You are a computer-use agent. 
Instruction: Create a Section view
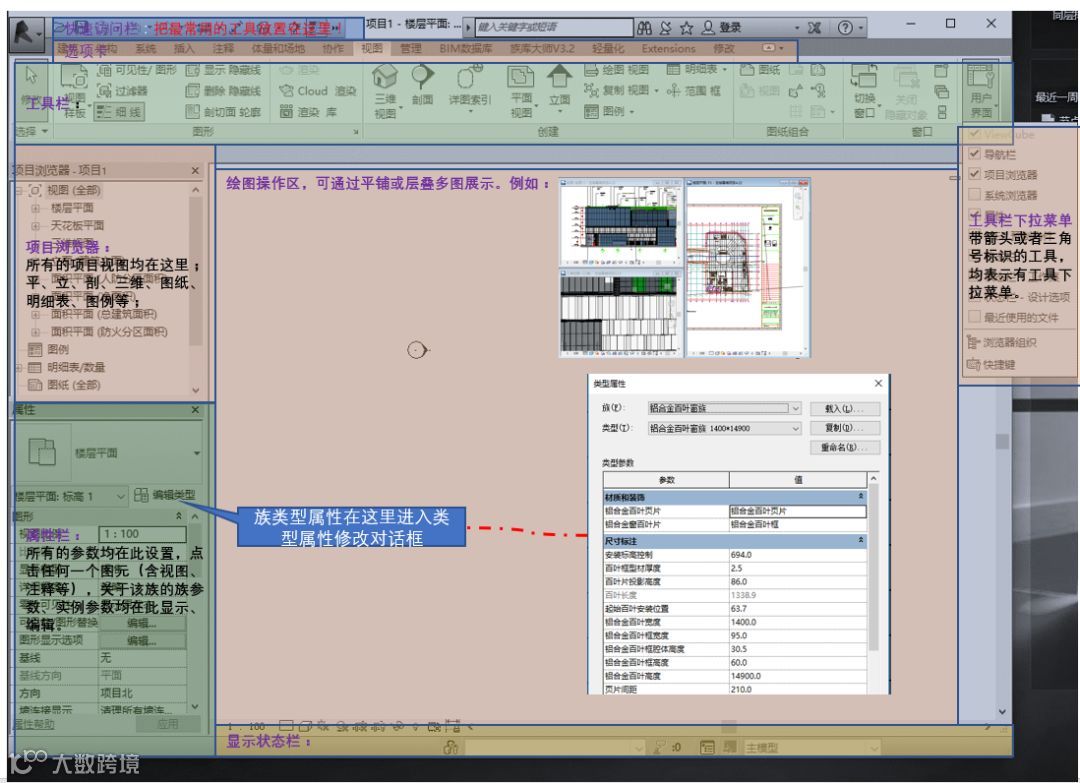422,85
